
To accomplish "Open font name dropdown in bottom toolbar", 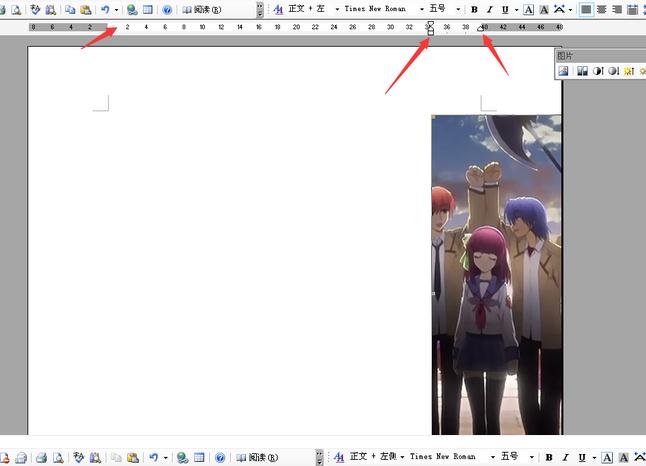I will coord(492,457).
